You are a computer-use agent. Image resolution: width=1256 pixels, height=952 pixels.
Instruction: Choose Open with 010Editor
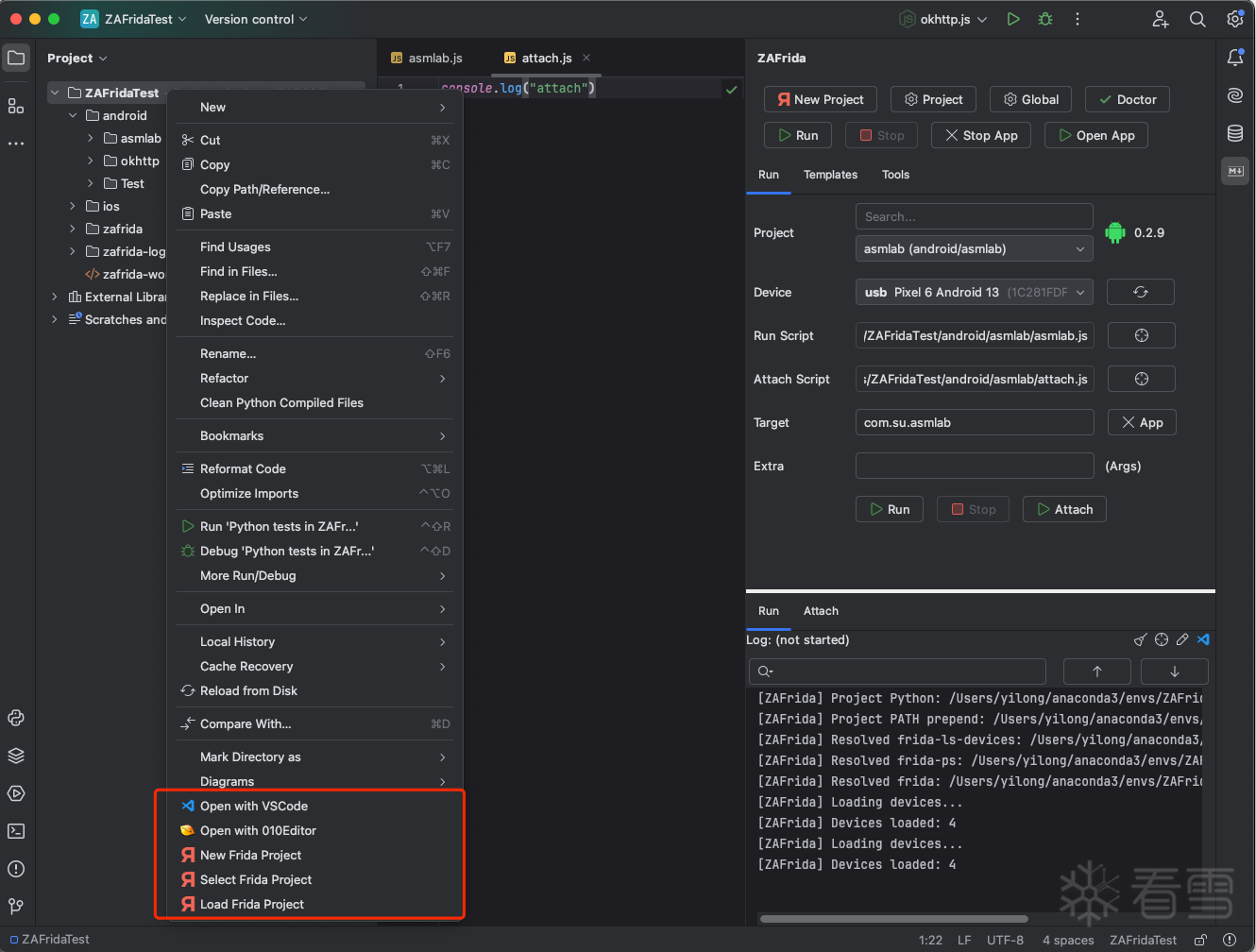click(314, 830)
